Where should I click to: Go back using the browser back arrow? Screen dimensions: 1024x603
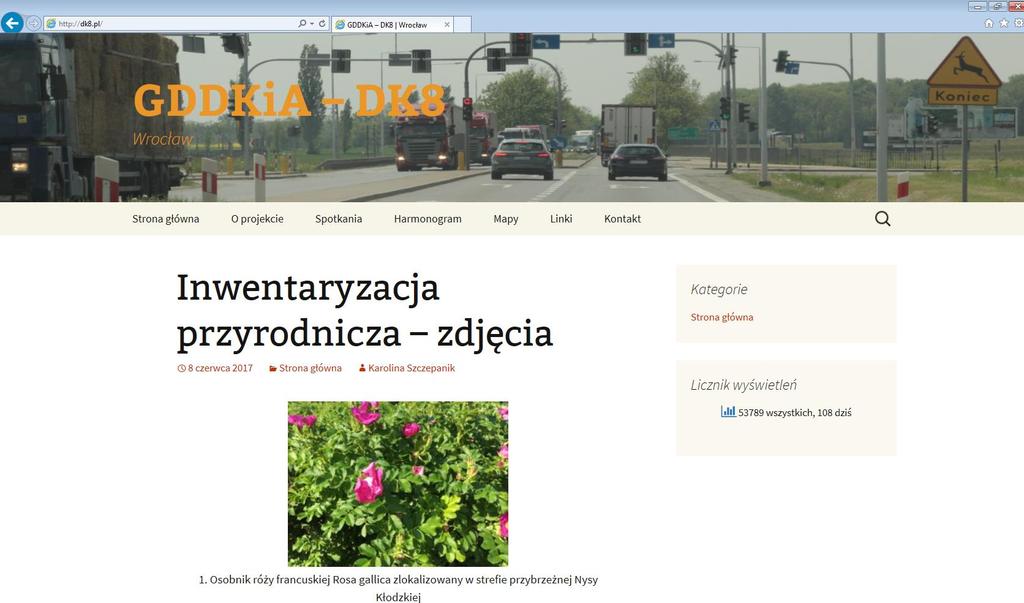coord(12,23)
